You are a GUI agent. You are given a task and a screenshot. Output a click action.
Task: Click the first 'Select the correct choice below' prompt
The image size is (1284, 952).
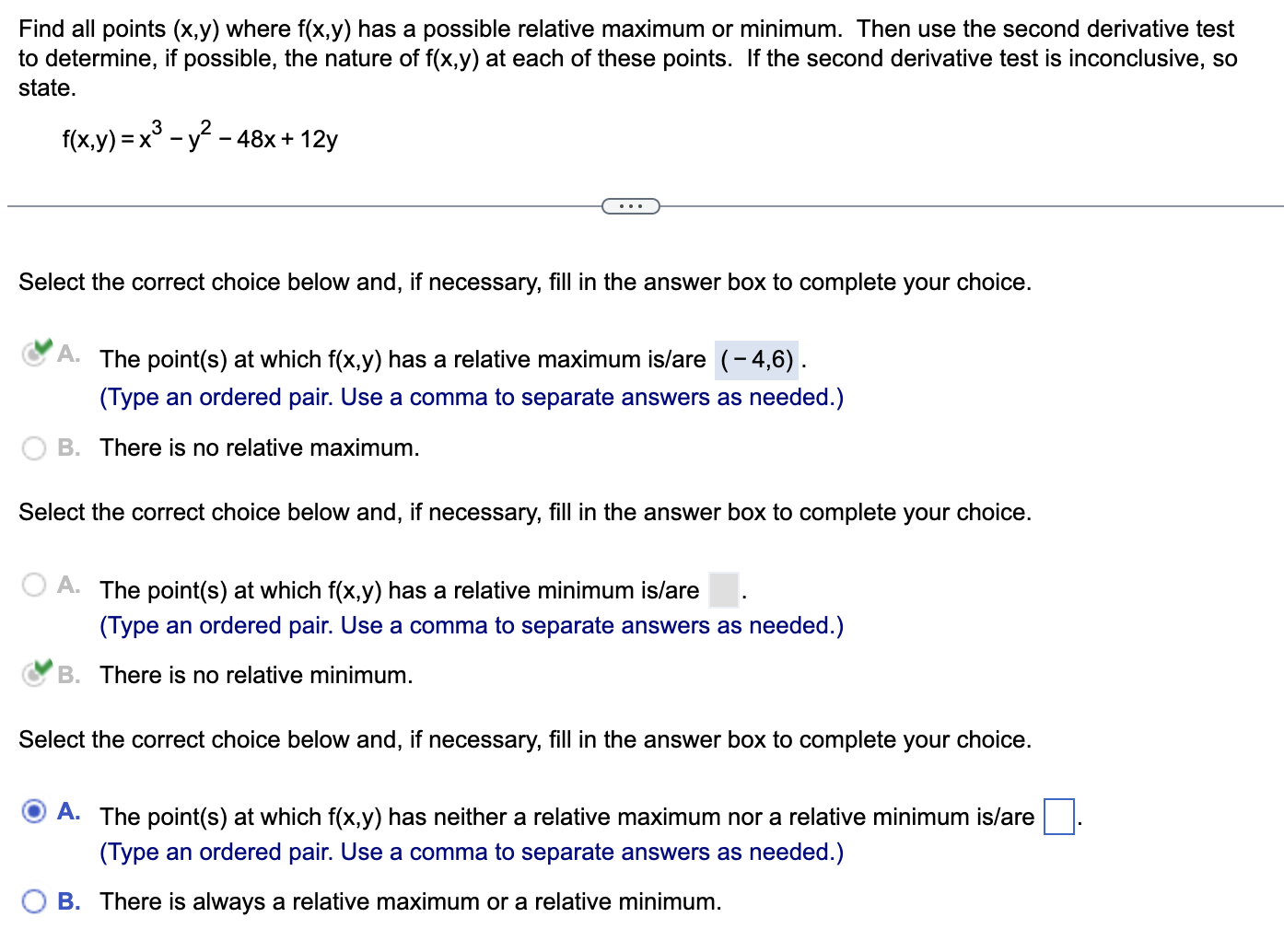(525, 282)
